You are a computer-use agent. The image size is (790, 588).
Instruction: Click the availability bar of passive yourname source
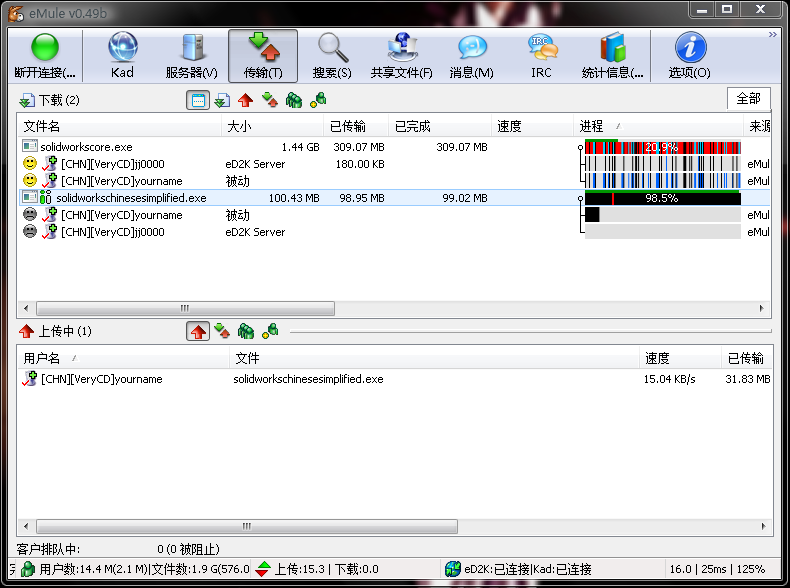coord(663,215)
